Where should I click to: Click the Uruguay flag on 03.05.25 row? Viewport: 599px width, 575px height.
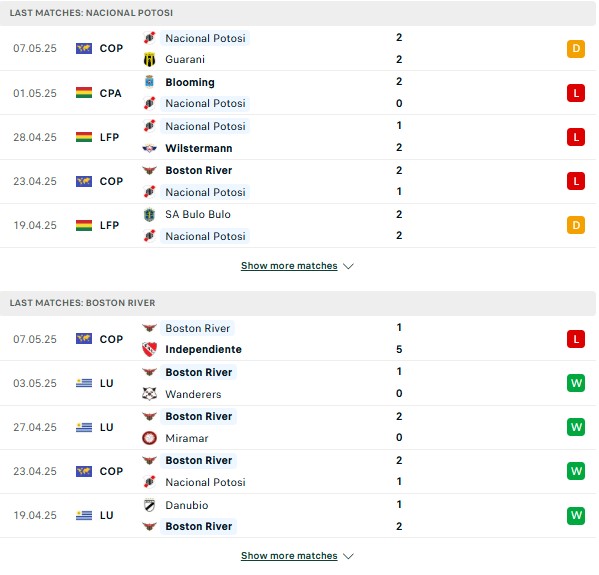[x=84, y=383]
